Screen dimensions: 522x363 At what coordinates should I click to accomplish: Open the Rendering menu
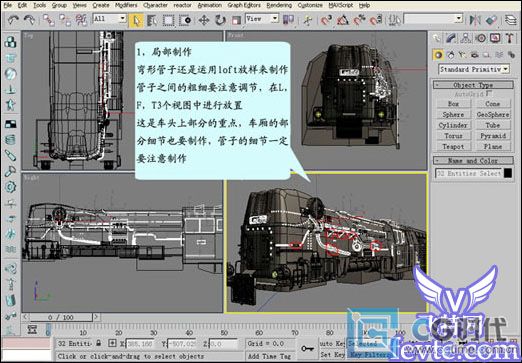tap(279, 5)
